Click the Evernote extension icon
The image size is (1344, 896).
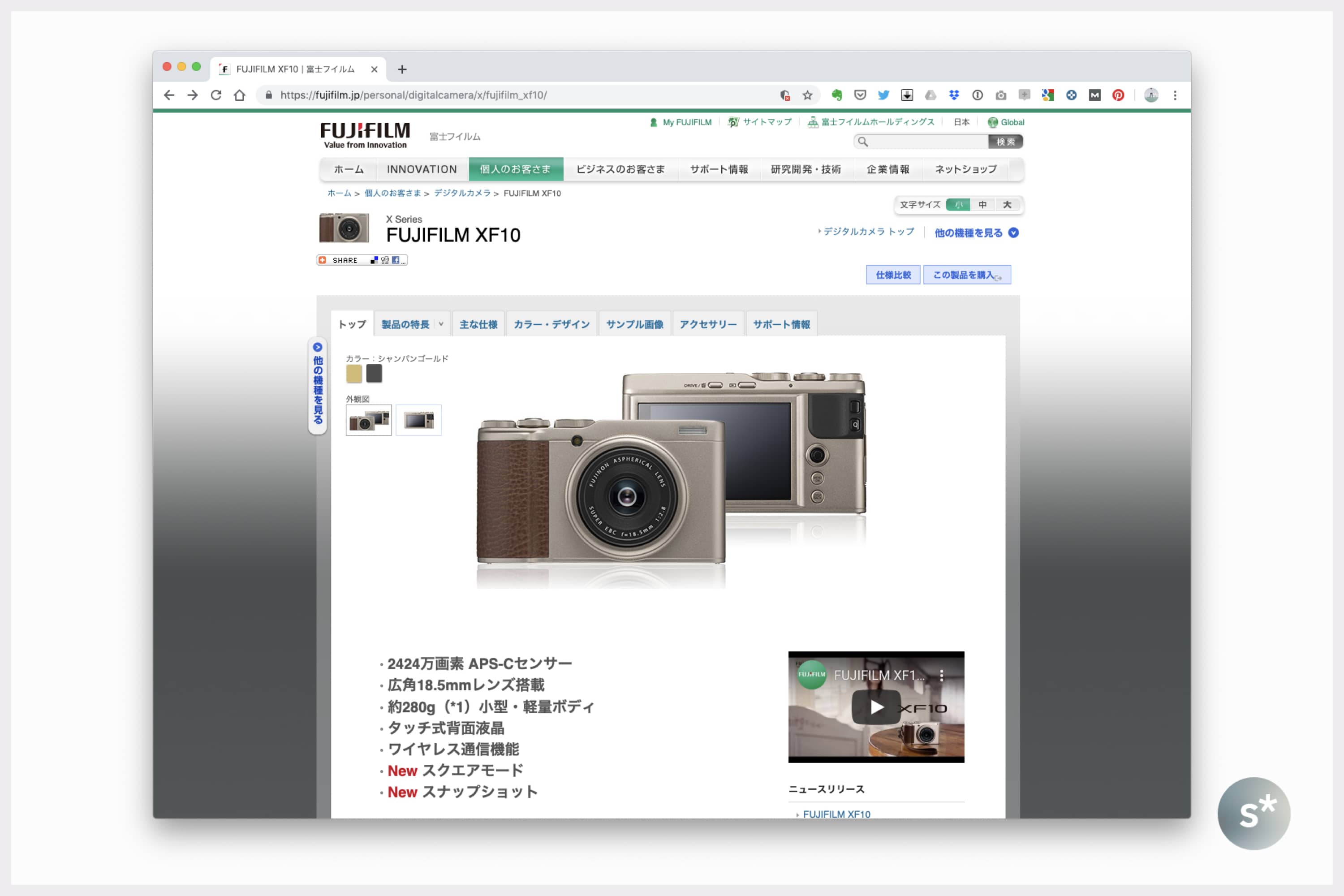coord(836,95)
